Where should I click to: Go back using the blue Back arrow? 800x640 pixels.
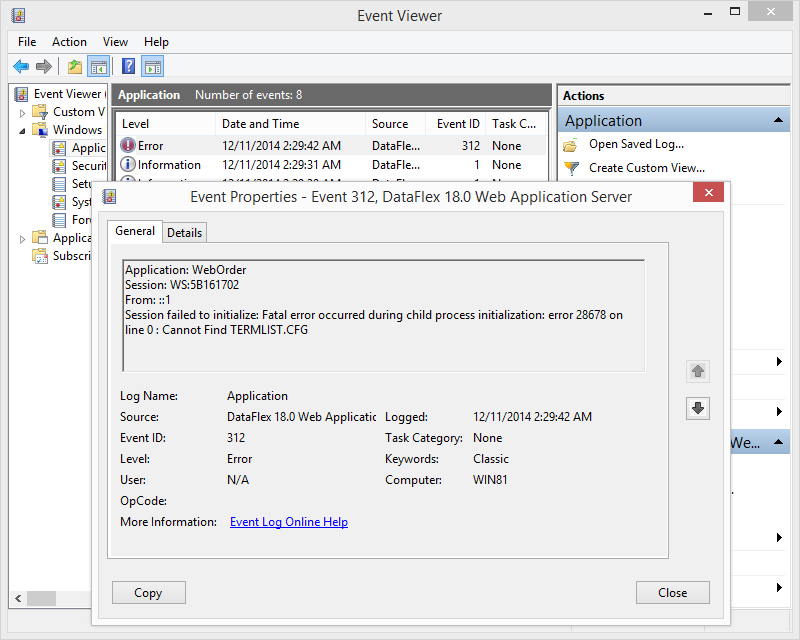point(21,66)
